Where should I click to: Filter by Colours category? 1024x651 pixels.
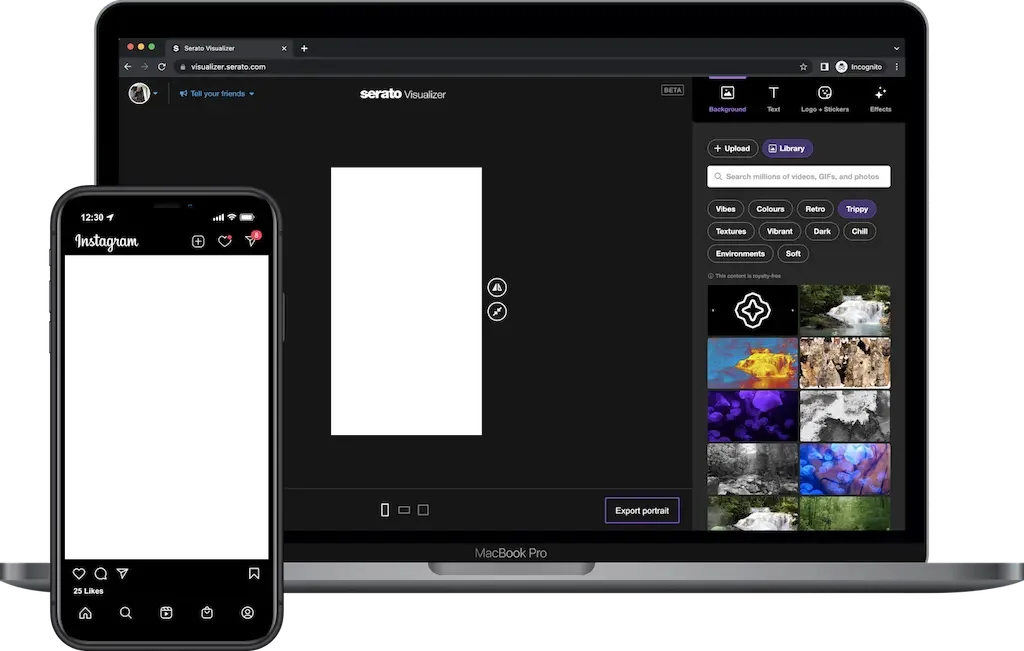tap(770, 209)
